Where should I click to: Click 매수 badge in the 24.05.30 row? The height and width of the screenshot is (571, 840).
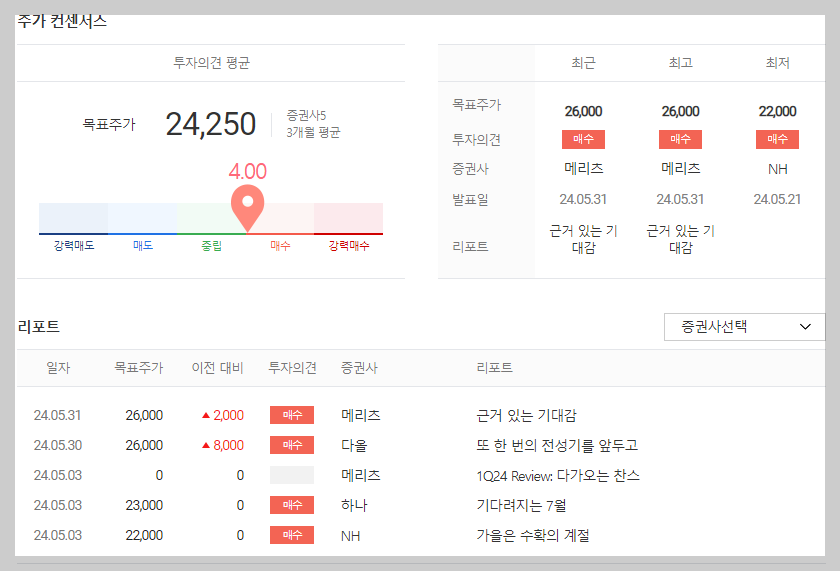[292, 445]
